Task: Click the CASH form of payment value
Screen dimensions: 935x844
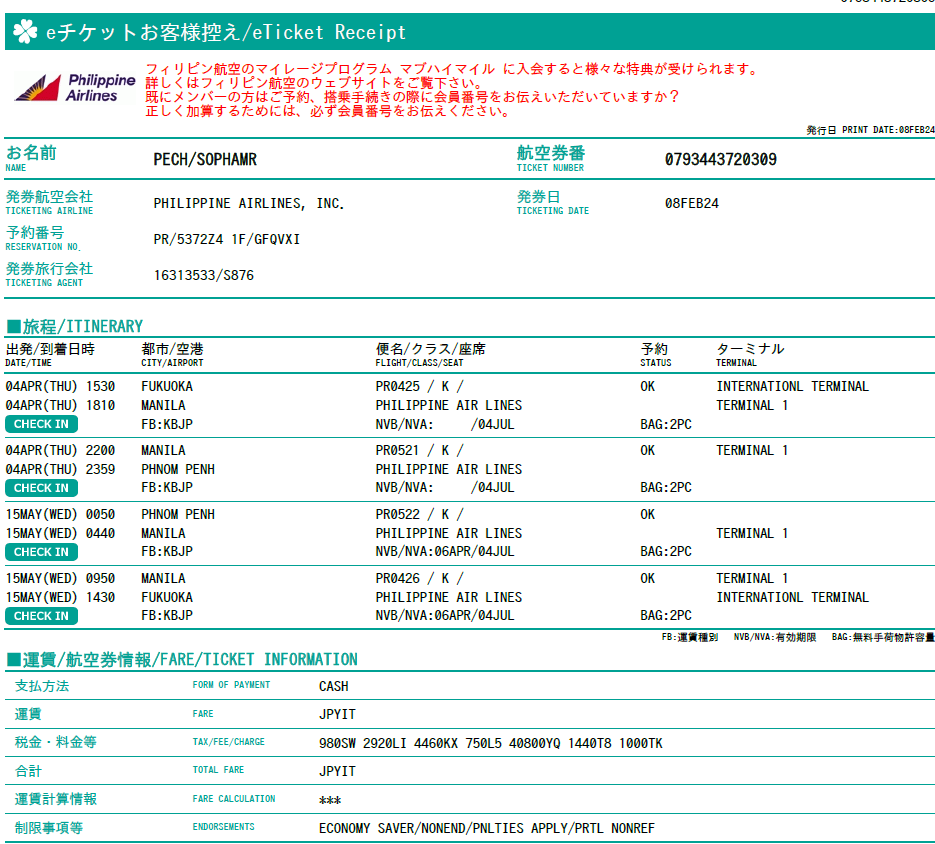Action: click(334, 687)
